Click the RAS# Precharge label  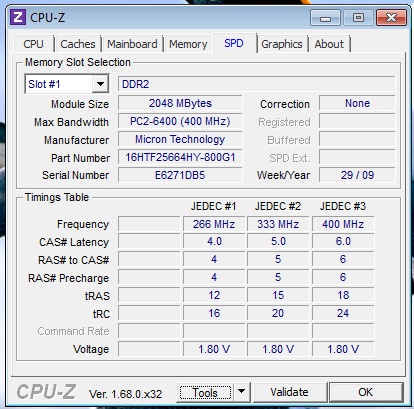point(69,278)
